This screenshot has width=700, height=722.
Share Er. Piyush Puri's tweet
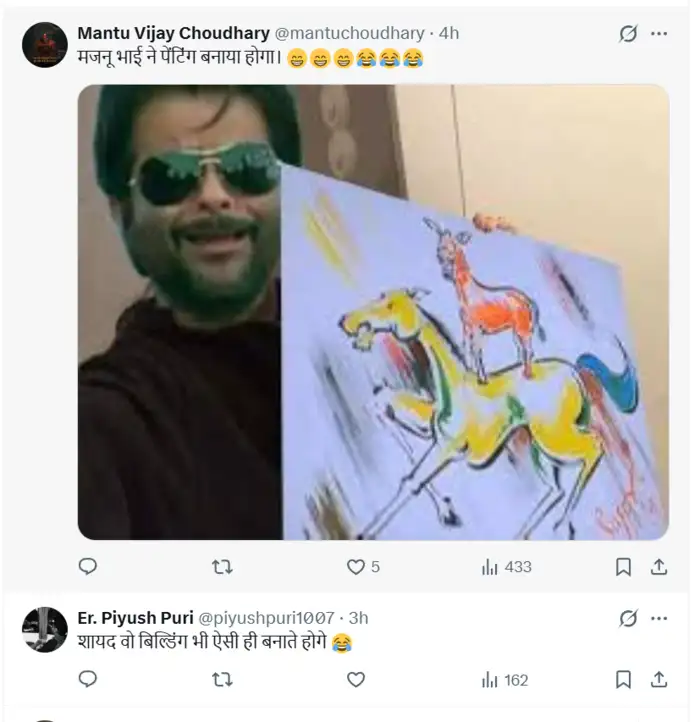coord(659,680)
